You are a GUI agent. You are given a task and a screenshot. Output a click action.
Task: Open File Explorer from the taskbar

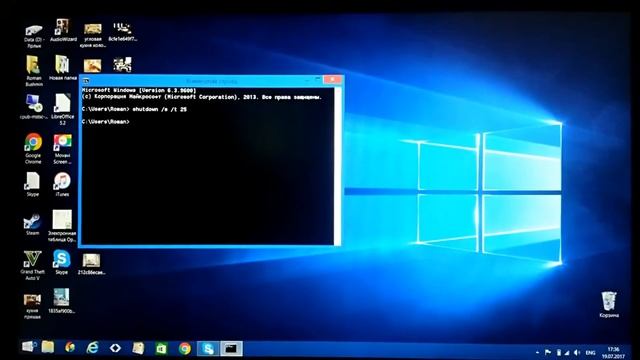[48, 347]
